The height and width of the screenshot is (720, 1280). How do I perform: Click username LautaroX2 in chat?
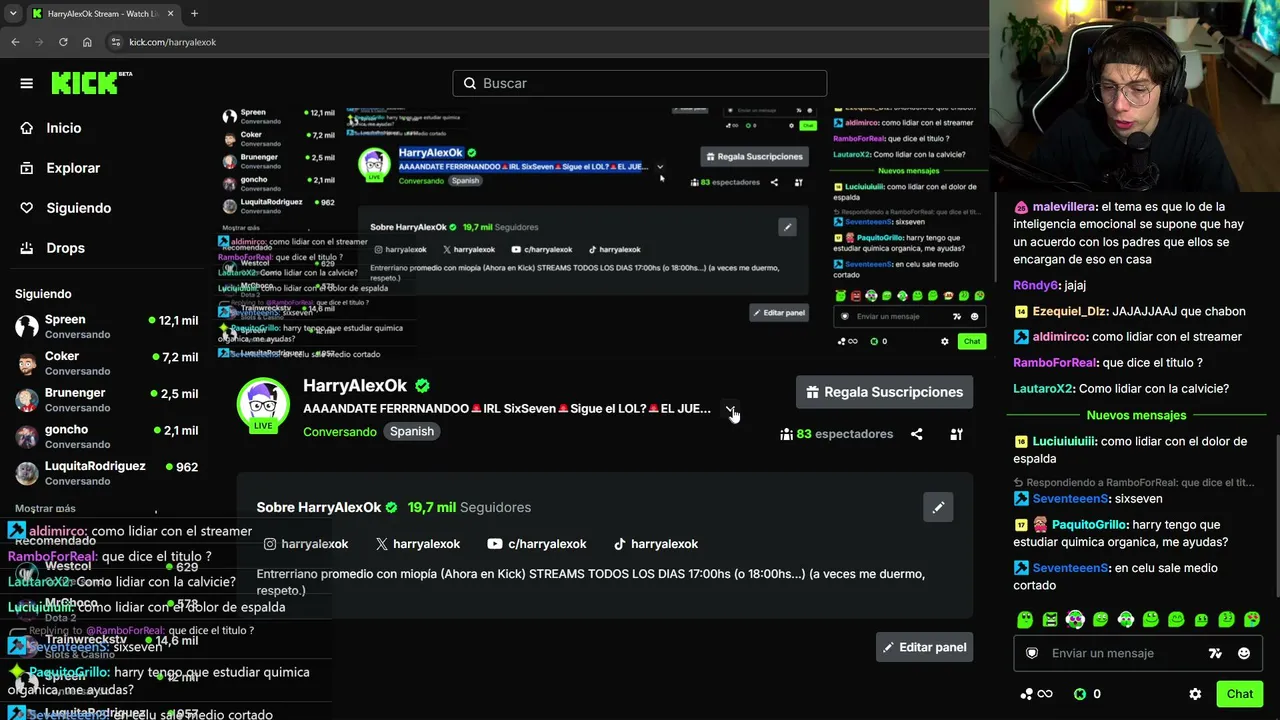click(1044, 389)
